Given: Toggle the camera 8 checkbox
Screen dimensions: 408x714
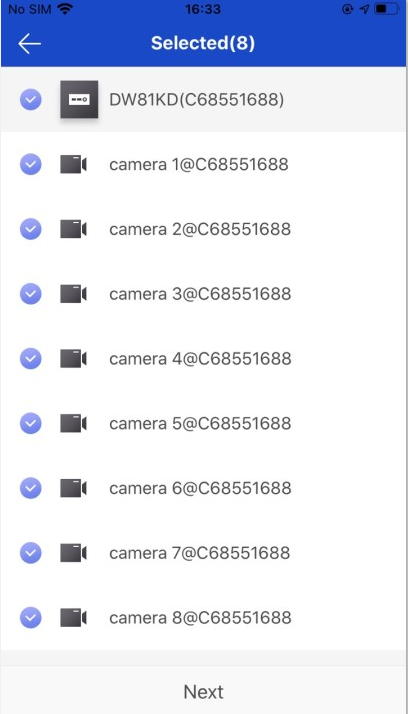Looking at the screenshot, I should coord(31,617).
